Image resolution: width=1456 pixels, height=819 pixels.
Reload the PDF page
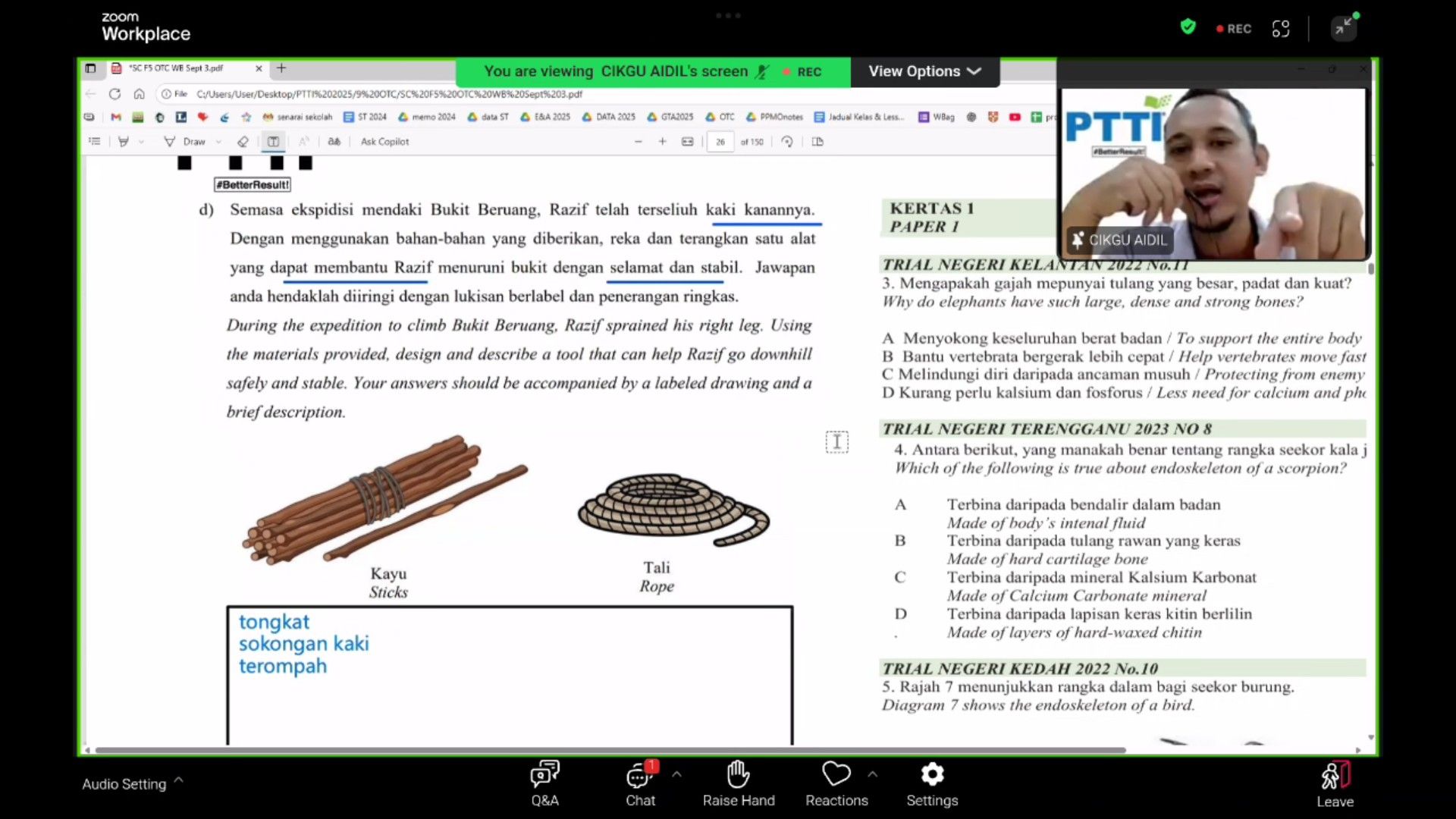(115, 94)
